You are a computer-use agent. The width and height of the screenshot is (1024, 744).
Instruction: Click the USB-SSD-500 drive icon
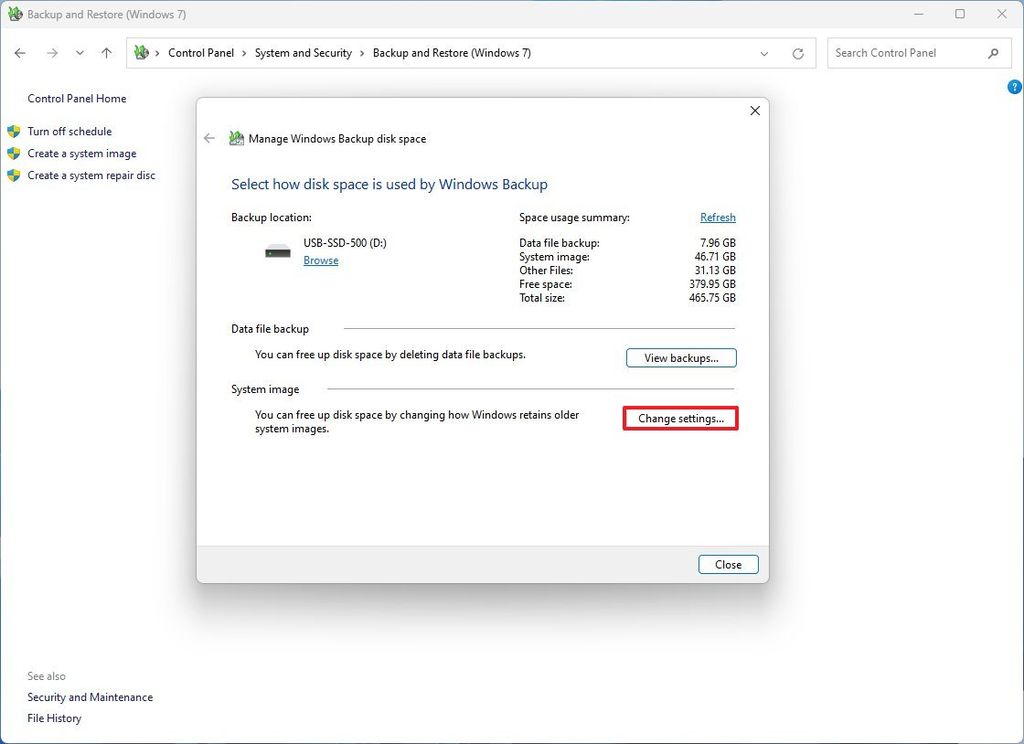point(276,250)
